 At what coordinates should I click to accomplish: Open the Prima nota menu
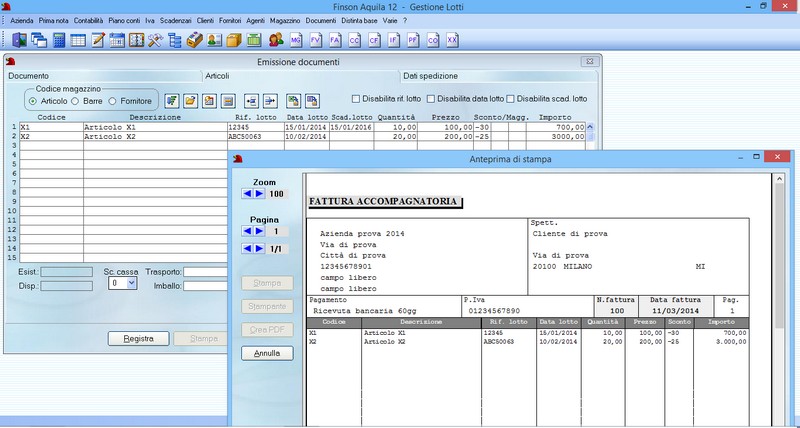(54, 21)
